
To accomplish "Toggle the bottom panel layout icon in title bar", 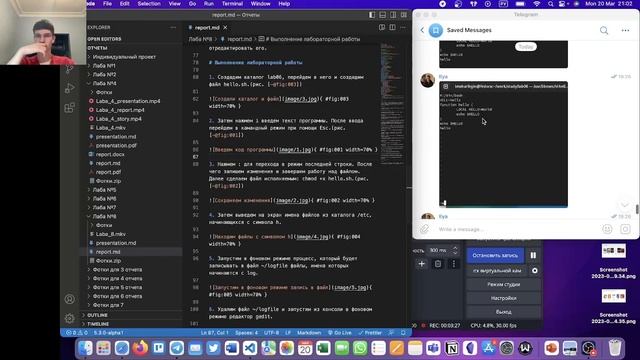I will 382,15.
